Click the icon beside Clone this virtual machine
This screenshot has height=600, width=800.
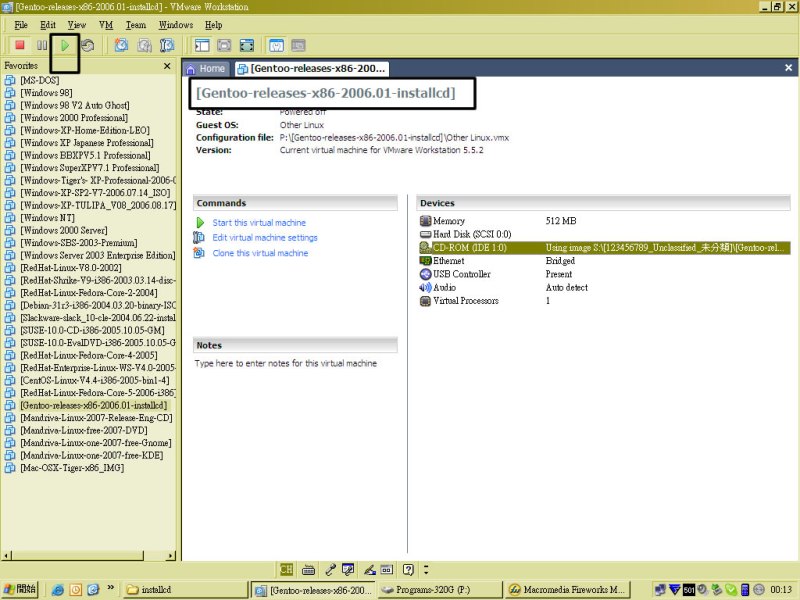coord(199,253)
